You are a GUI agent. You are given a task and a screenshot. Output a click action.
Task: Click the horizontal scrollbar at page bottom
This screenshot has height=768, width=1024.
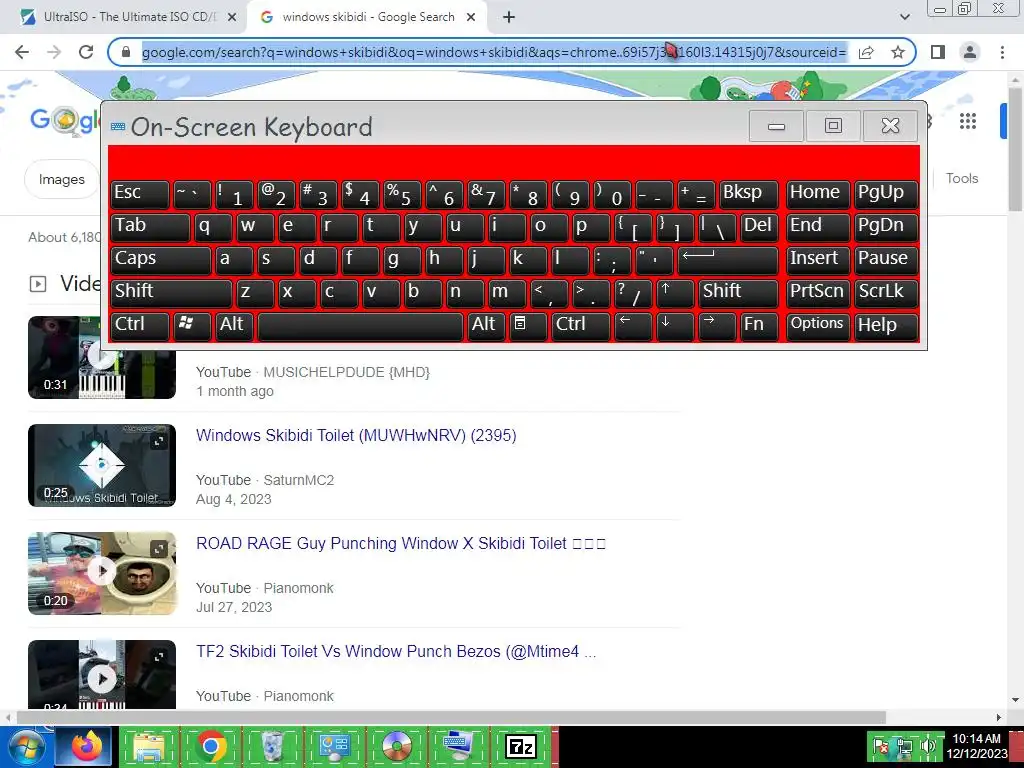tap(451, 717)
